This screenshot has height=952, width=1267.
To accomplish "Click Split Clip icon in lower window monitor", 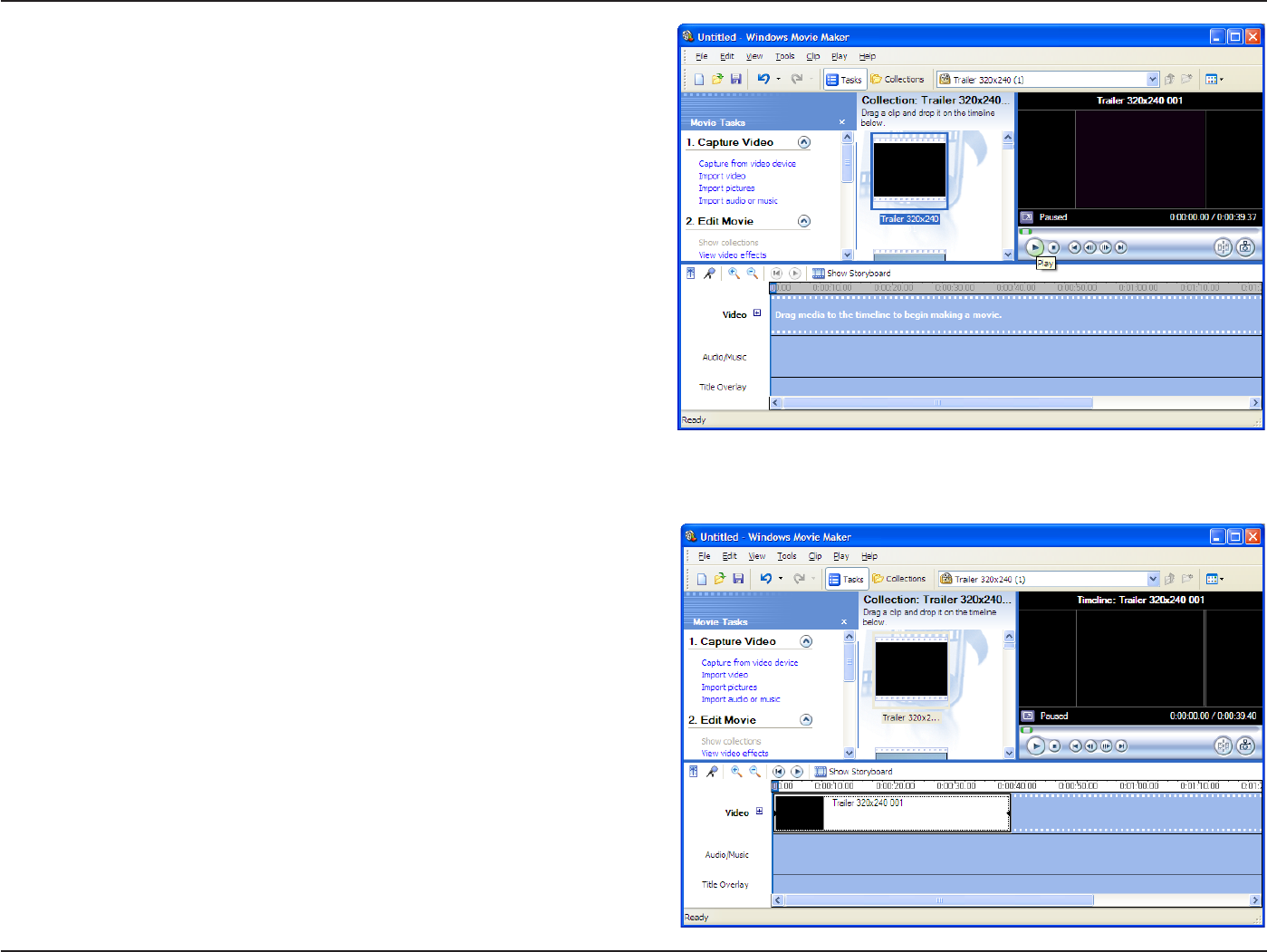I will tap(1224, 745).
